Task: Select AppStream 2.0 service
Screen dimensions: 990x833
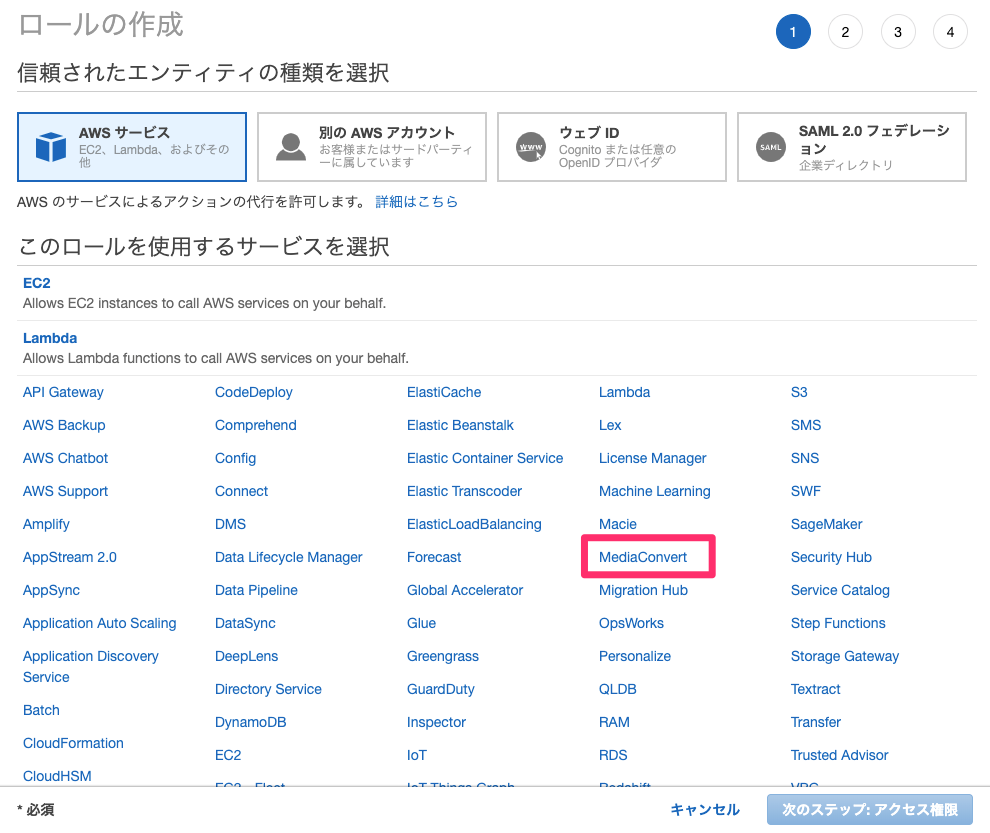Action: click(69, 557)
